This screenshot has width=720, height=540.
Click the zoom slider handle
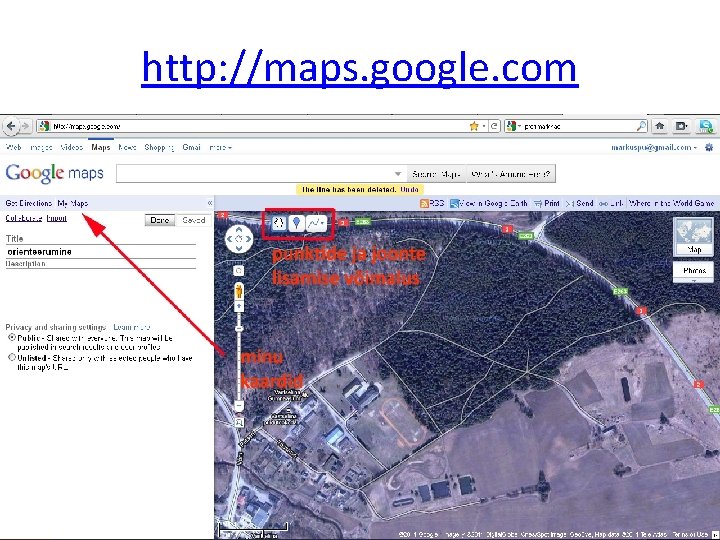point(239,329)
